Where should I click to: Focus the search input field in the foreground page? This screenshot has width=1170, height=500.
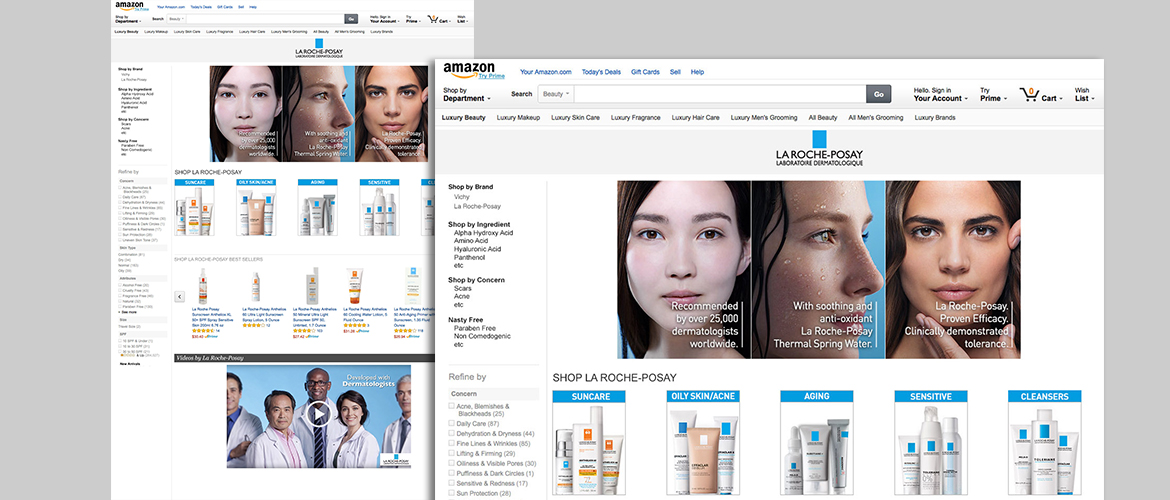click(x=718, y=94)
